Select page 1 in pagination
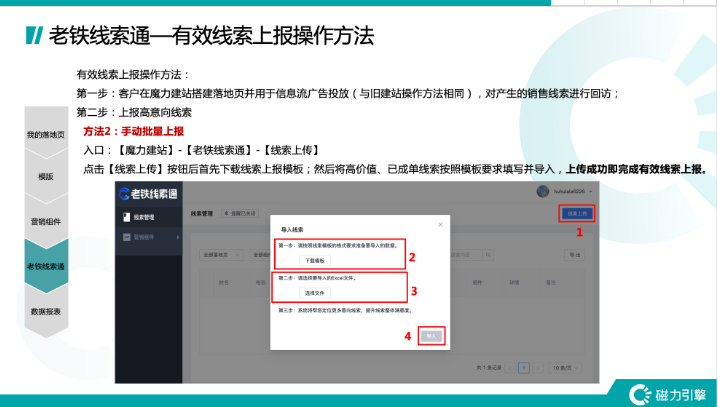Viewport: 718px width, 407px height. (x=524, y=368)
